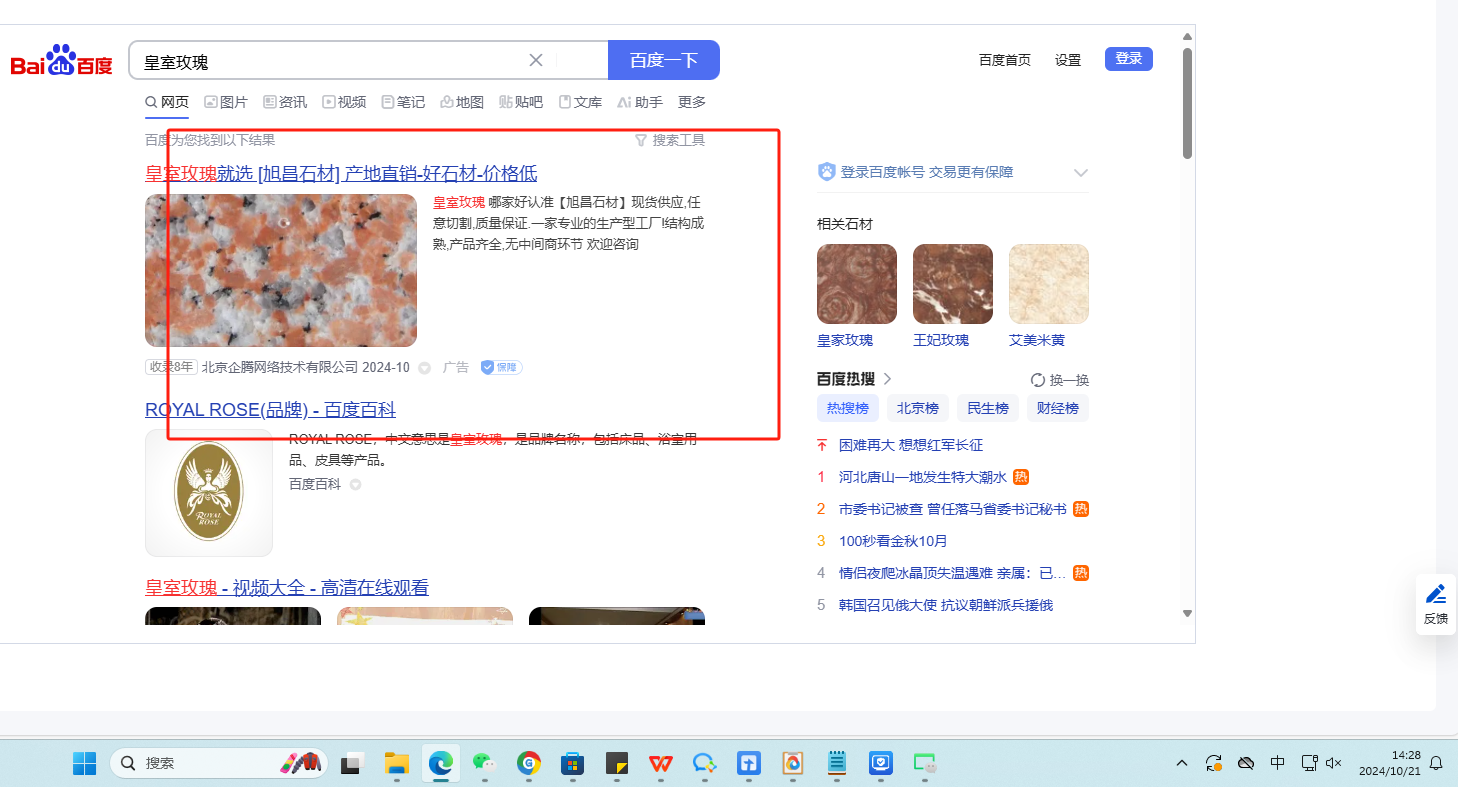Open Google Chrome from the taskbar

528,763
